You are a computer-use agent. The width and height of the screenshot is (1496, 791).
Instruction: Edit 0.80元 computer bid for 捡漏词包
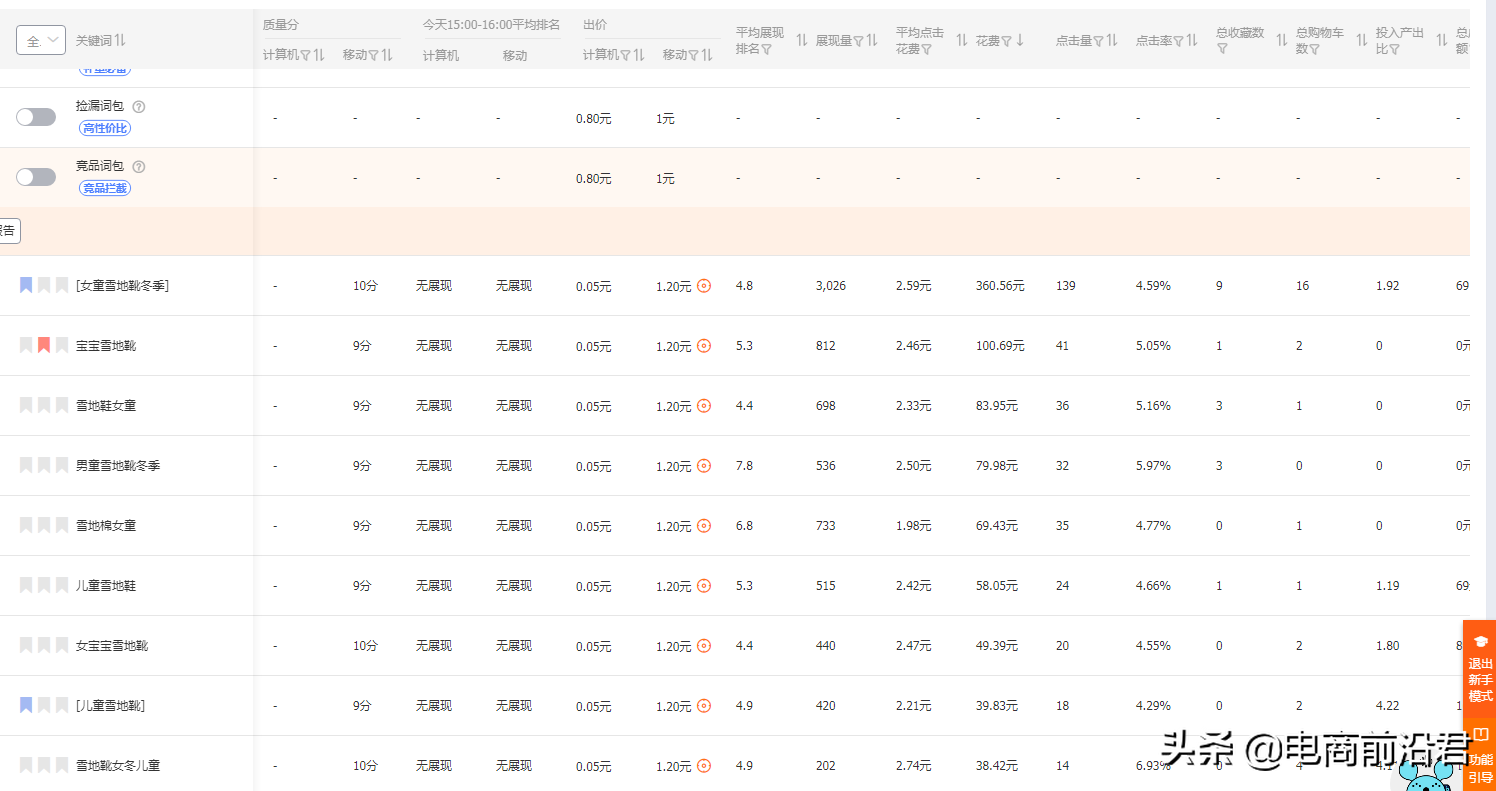point(593,118)
